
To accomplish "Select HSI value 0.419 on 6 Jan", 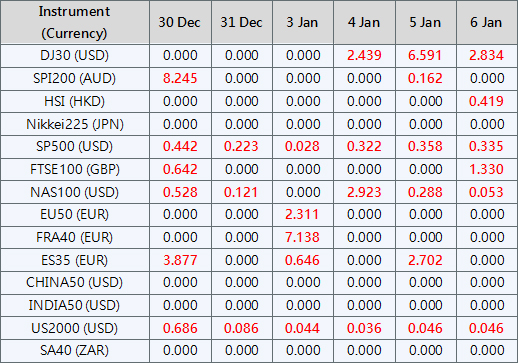I will (487, 101).
